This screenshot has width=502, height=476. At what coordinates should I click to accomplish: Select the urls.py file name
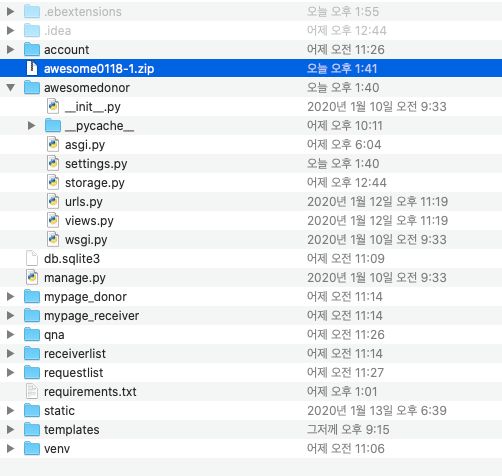click(x=84, y=202)
